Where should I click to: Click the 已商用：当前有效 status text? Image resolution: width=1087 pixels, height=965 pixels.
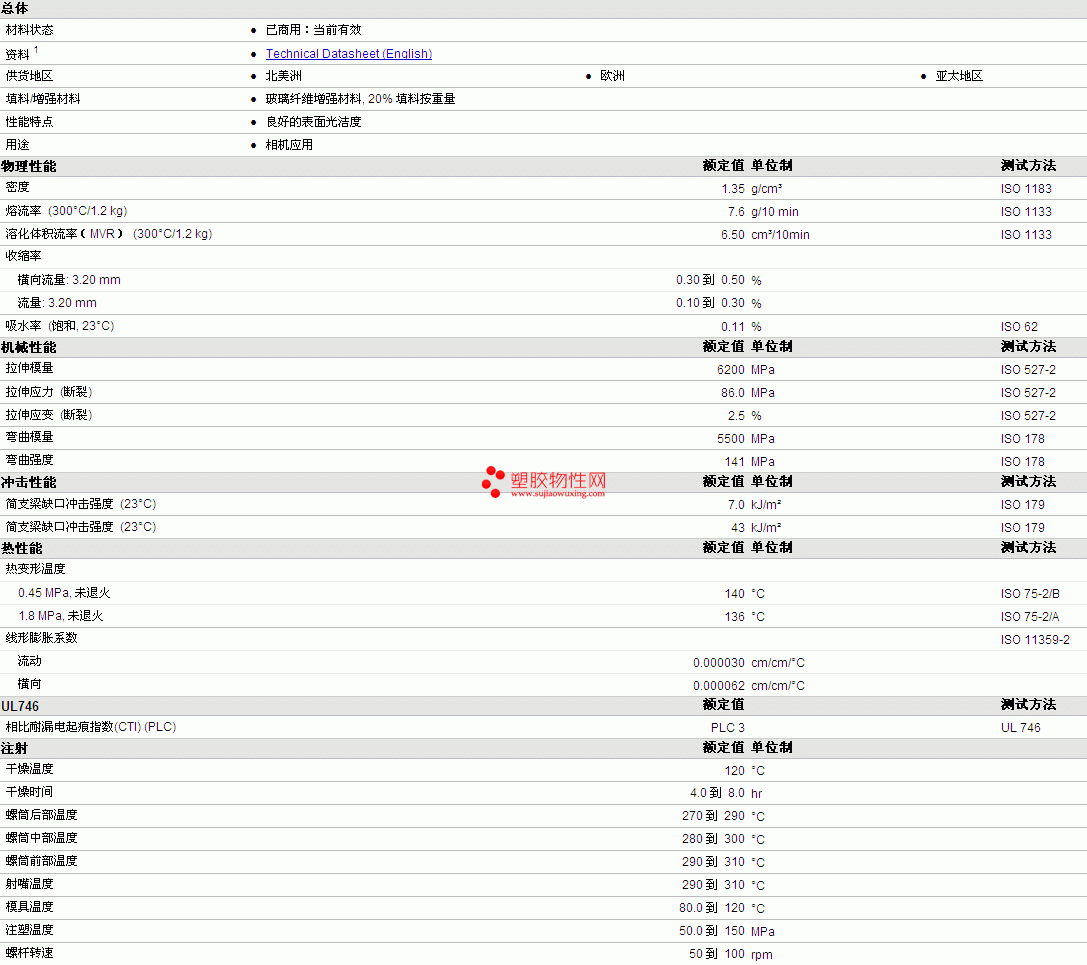(313, 30)
